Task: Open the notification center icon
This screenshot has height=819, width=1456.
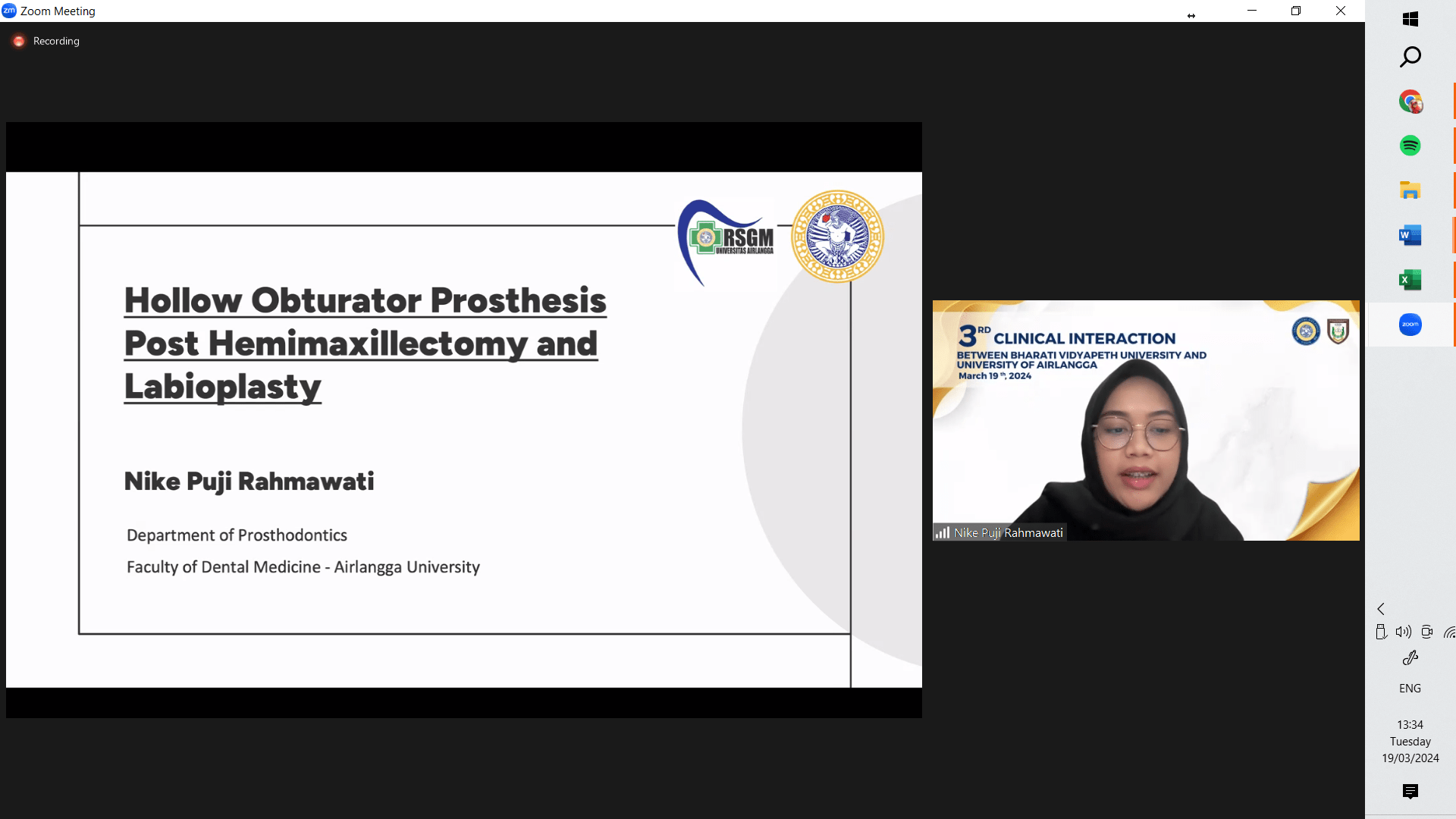Action: point(1410,792)
